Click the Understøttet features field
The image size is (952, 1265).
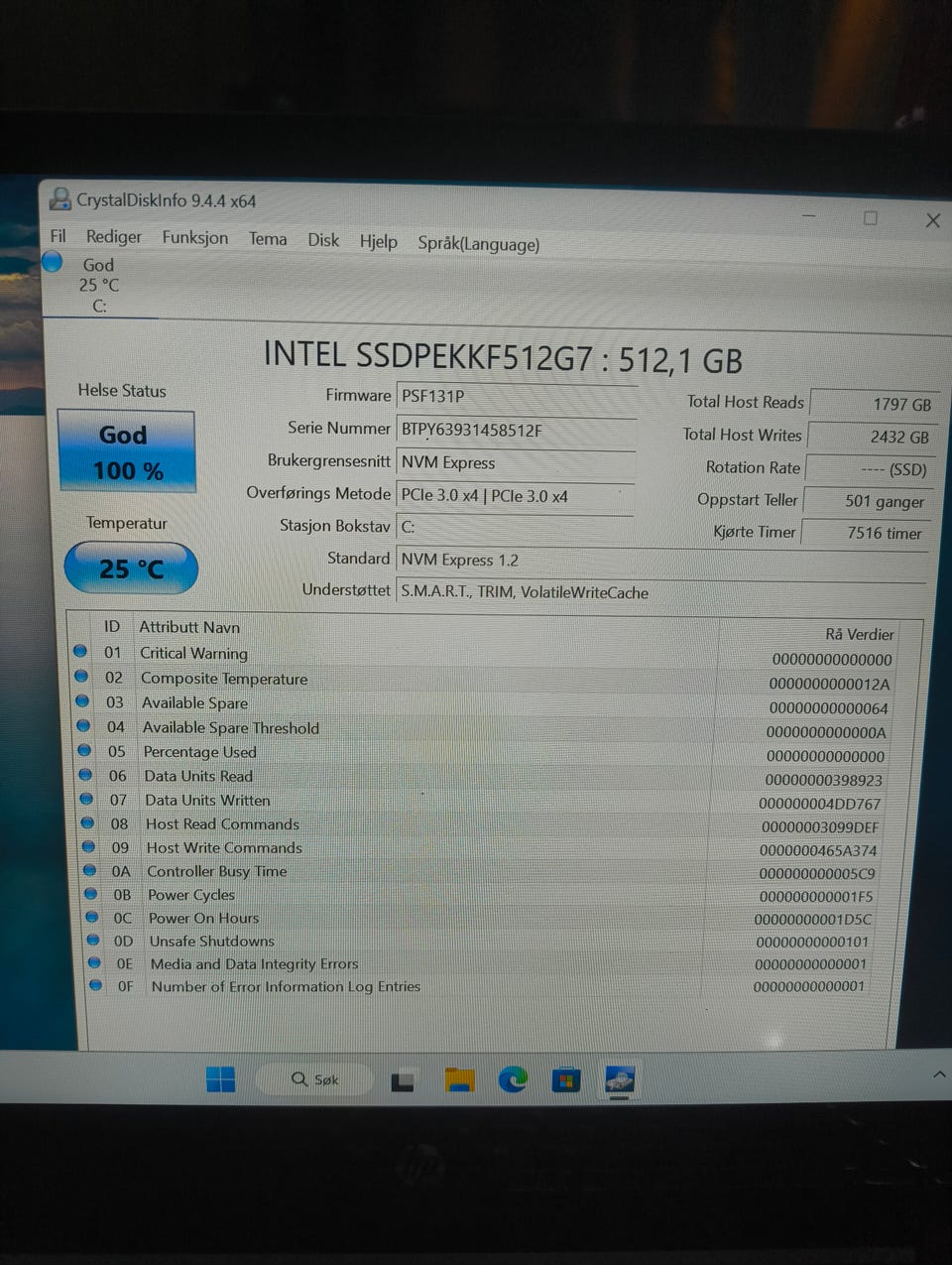661,592
